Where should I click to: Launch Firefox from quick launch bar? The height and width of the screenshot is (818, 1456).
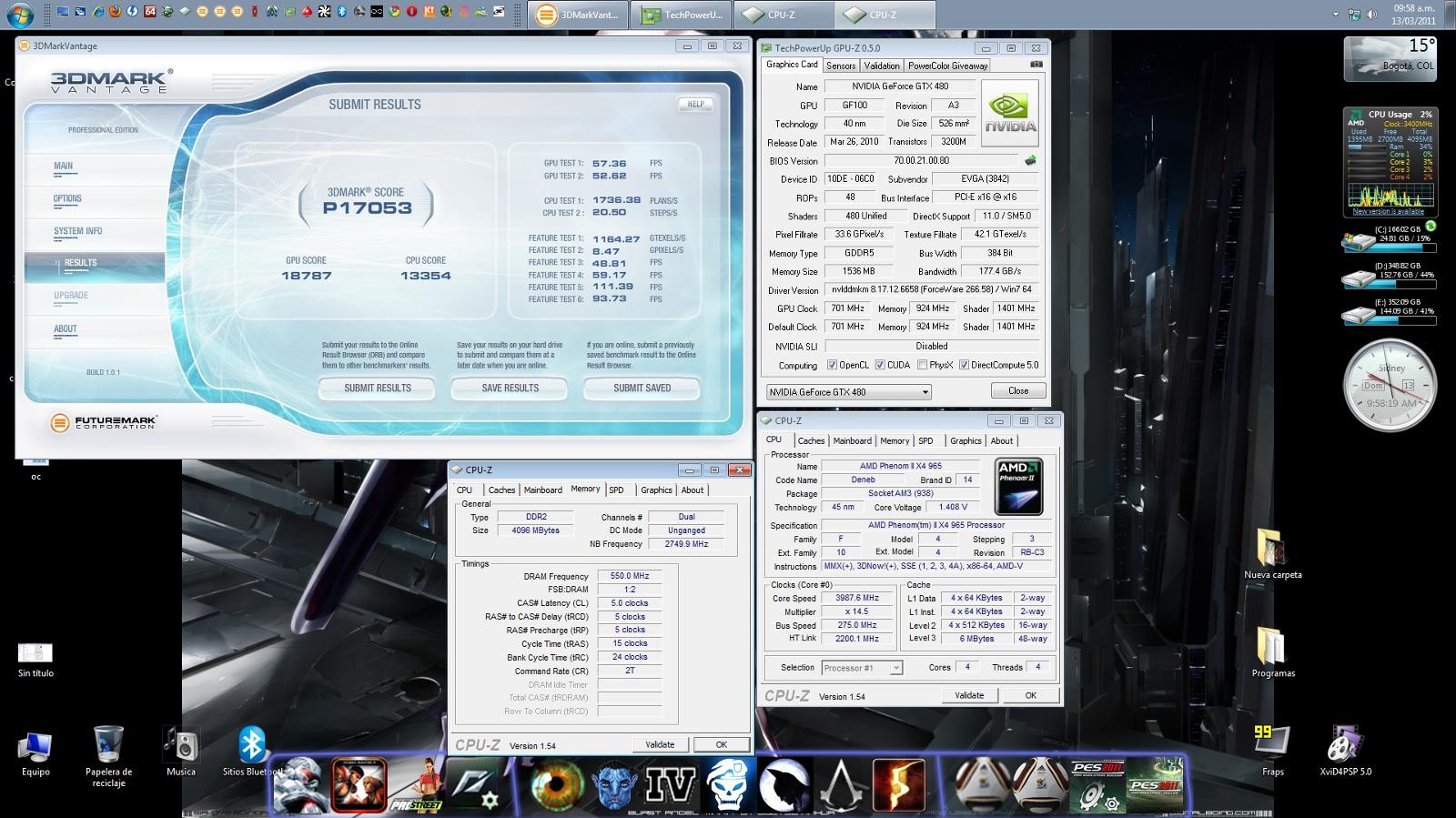115,12
